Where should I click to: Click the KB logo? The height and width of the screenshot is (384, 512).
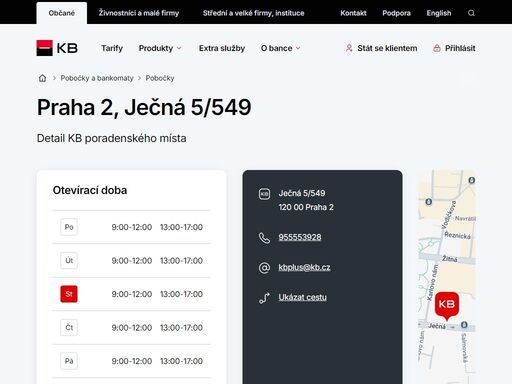coord(57,48)
